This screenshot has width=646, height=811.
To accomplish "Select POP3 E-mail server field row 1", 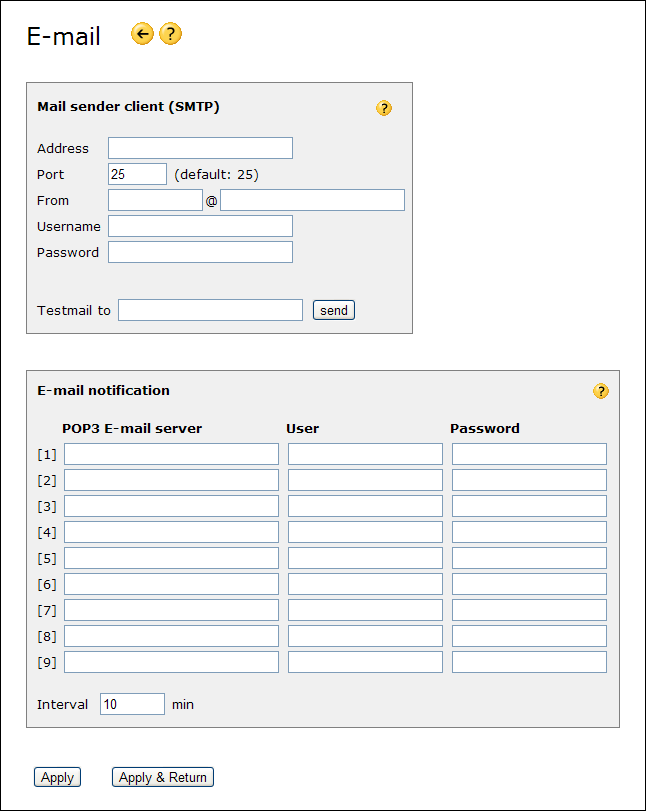I will (171, 454).
